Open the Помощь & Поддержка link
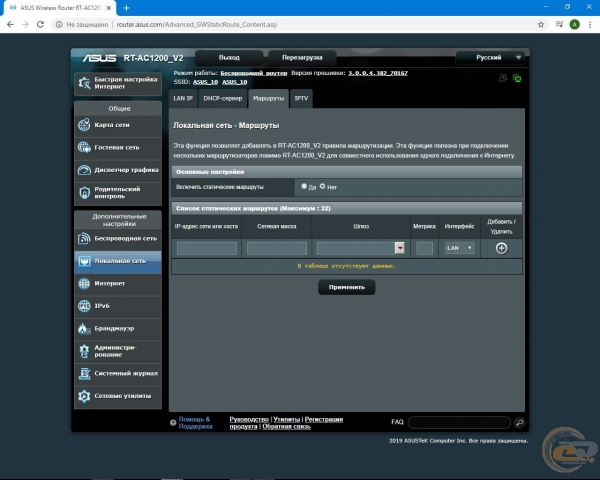This screenshot has width=600, height=480. (x=195, y=423)
